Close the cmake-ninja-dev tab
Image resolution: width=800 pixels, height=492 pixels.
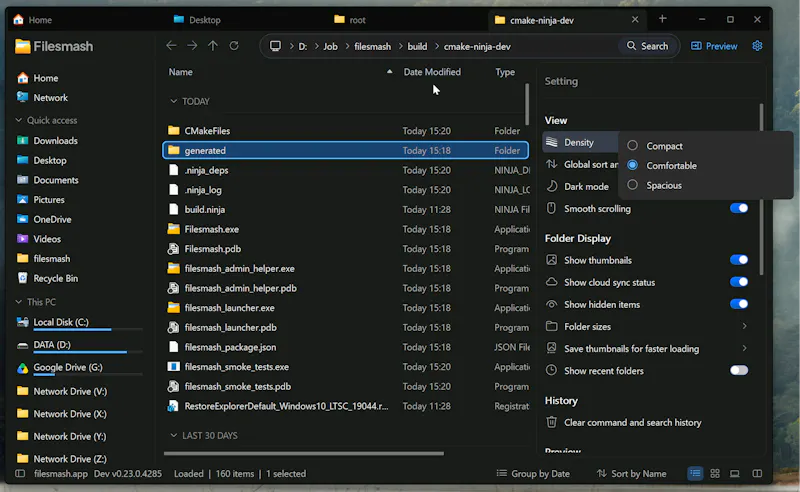tap(635, 19)
